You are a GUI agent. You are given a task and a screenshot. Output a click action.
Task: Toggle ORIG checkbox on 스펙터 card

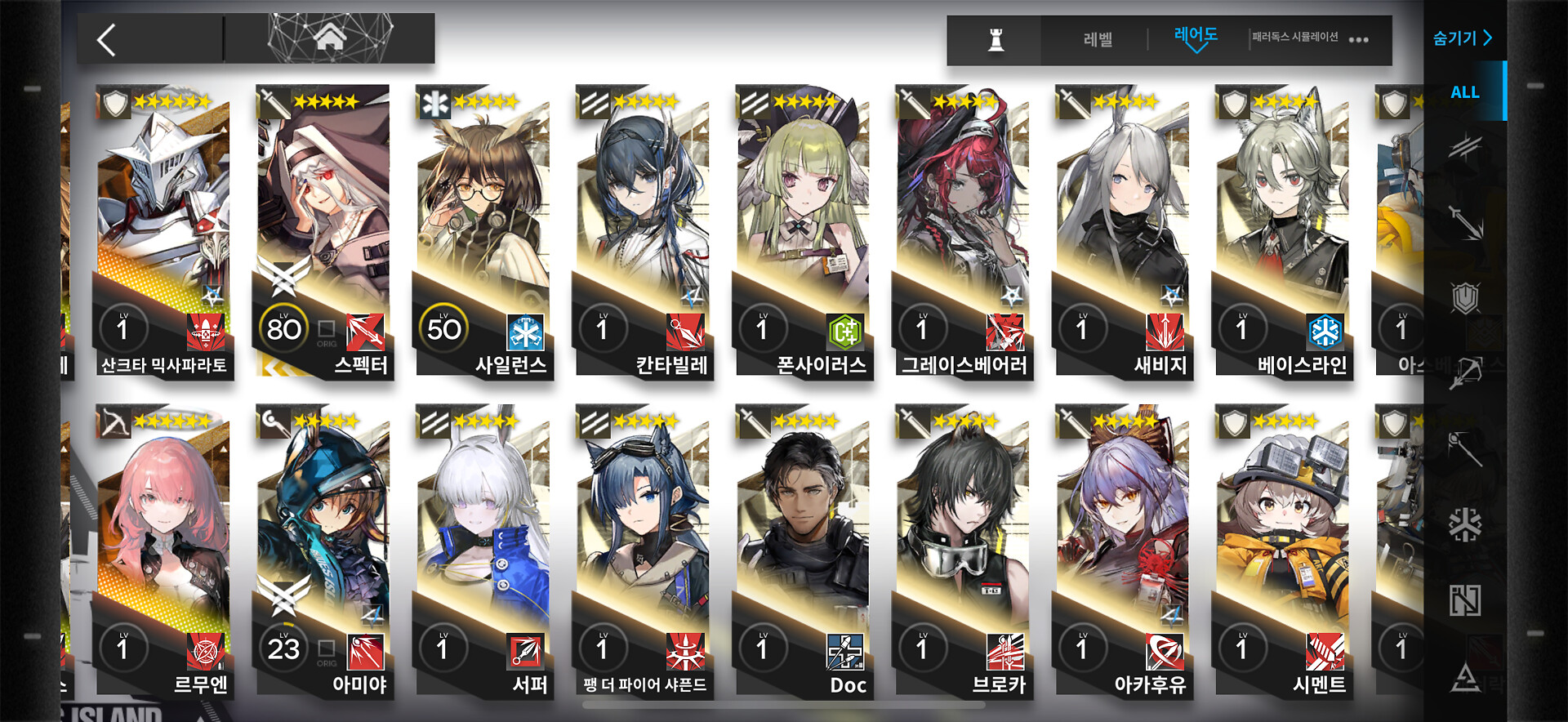point(327,329)
